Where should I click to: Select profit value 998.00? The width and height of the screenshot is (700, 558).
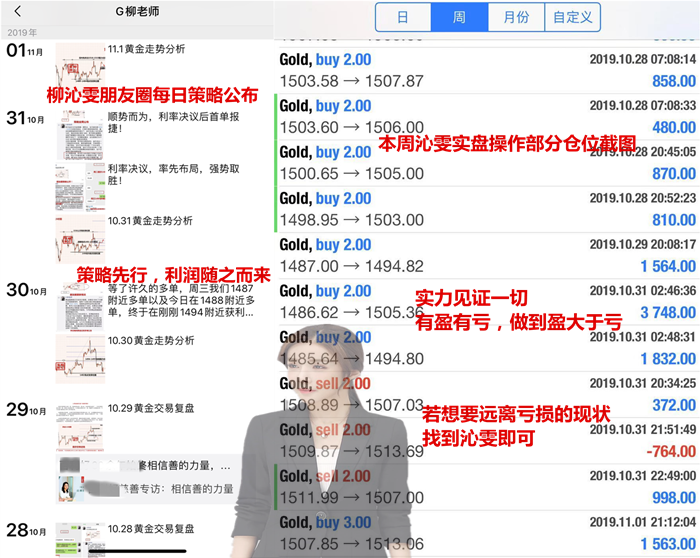click(674, 498)
